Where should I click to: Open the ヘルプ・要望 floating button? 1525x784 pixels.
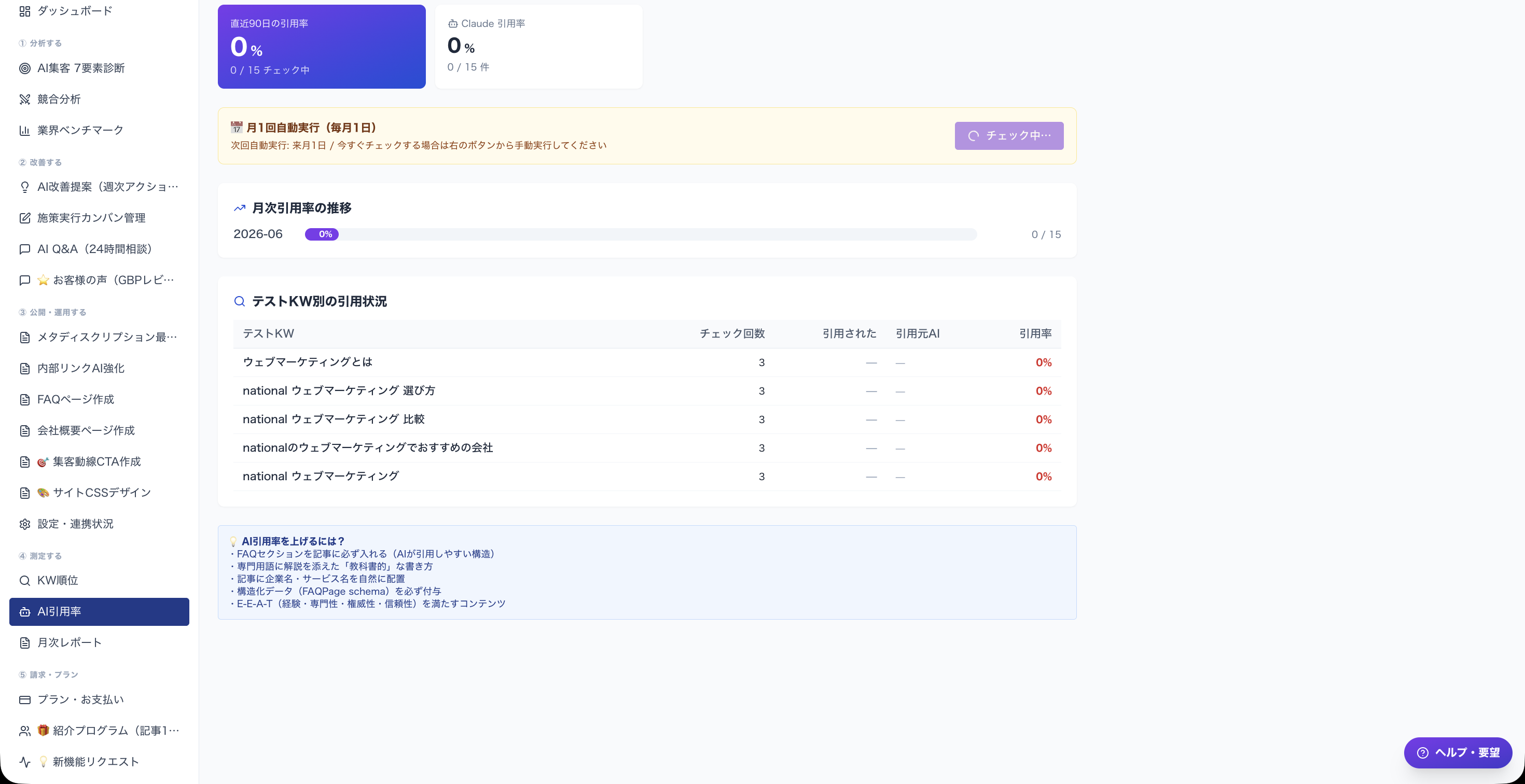pyautogui.click(x=1458, y=753)
